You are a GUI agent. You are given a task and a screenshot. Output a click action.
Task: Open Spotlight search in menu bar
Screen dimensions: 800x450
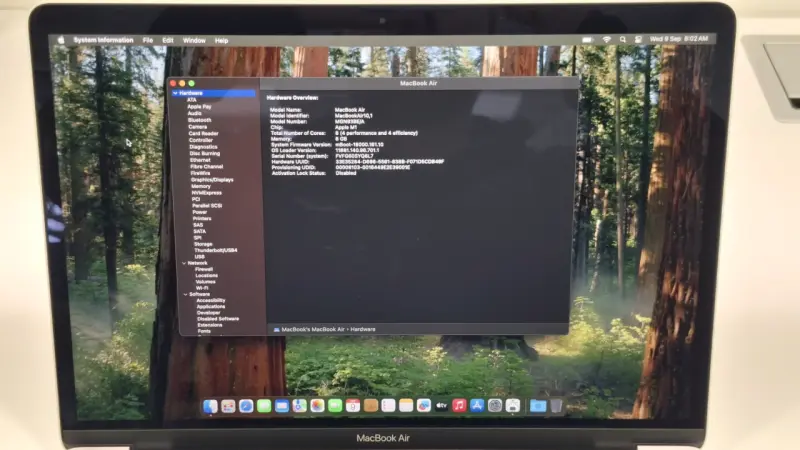[622, 39]
